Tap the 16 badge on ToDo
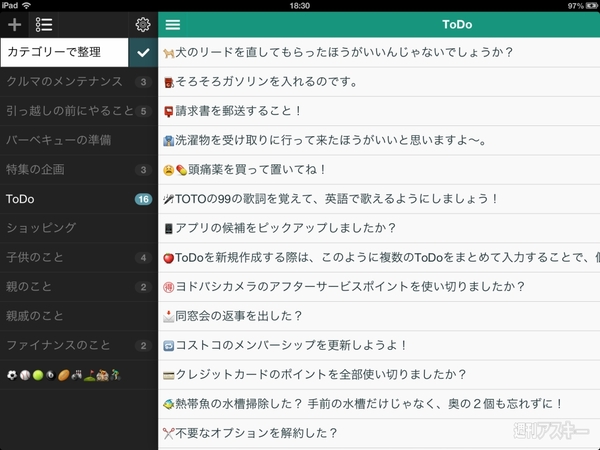 click(143, 199)
